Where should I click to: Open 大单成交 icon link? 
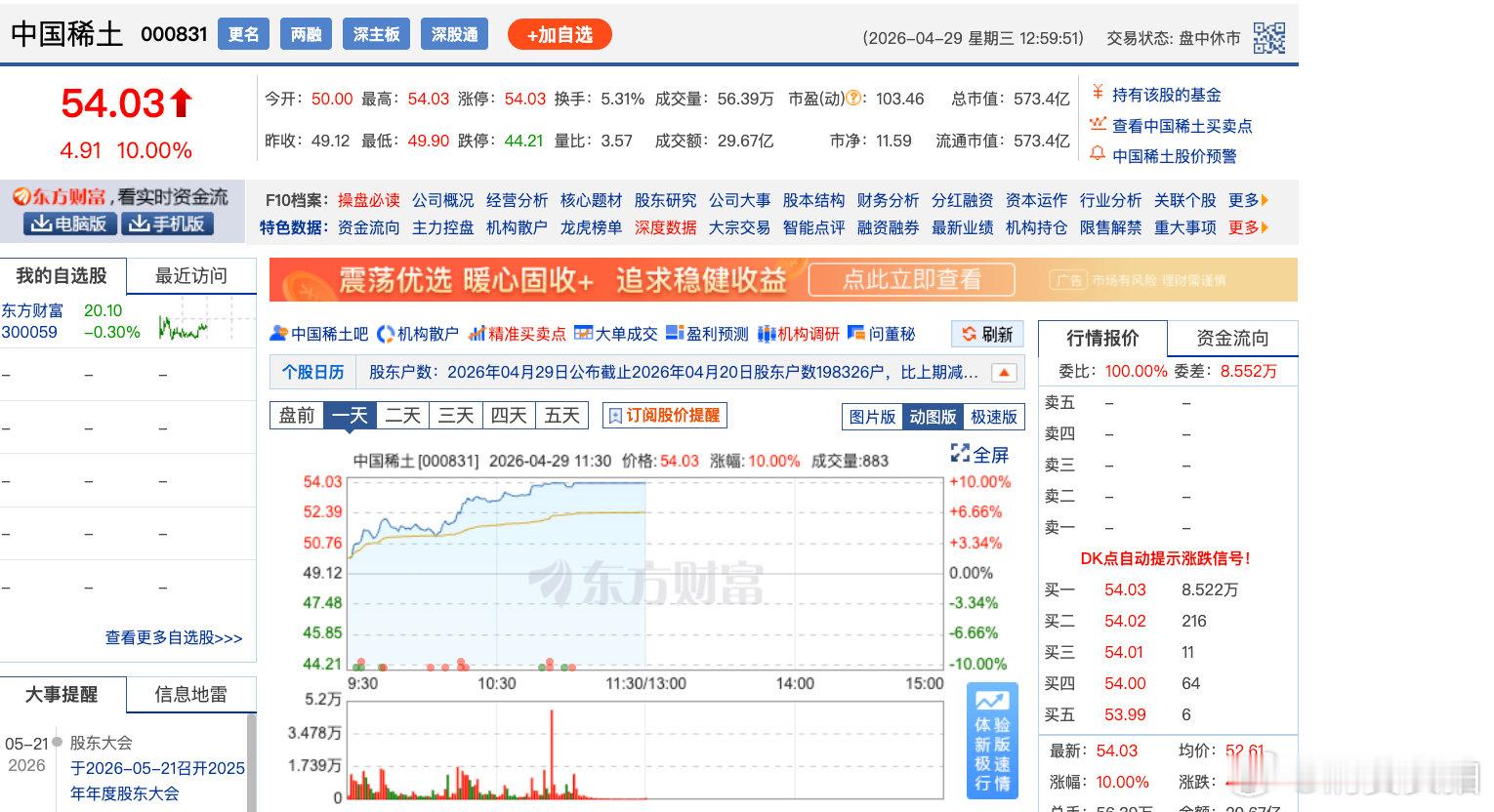click(583, 334)
